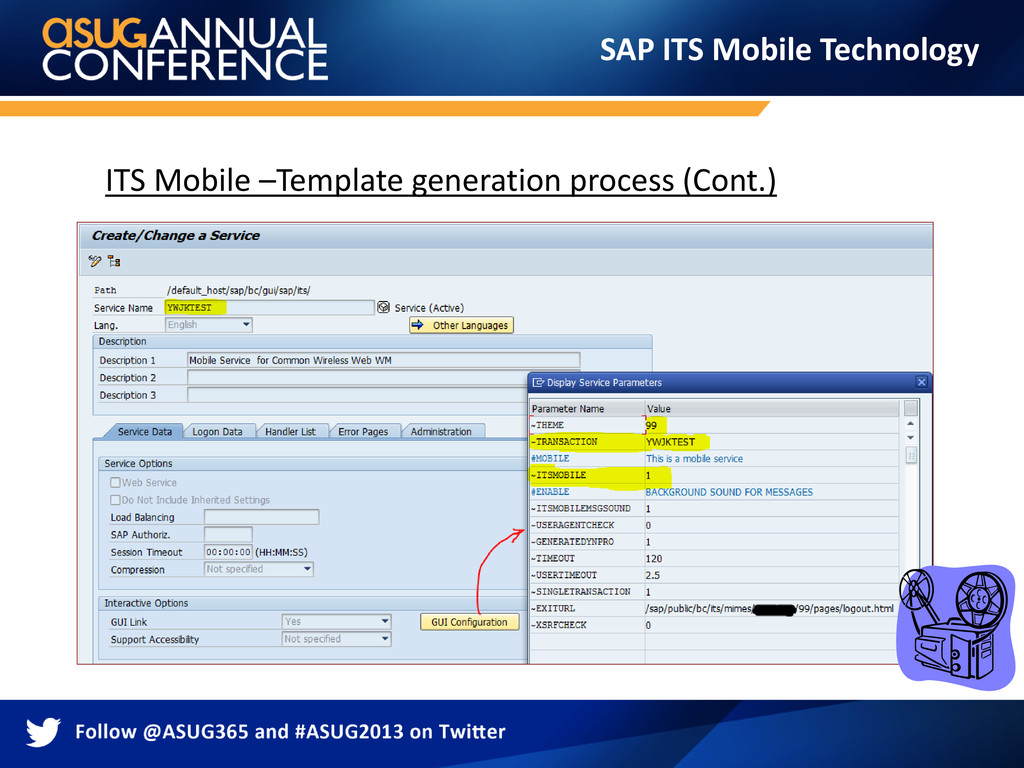The width and height of the screenshot is (1024, 768).
Task: Select the ~USERAGENTCHECK parameter
Action: tap(586, 525)
